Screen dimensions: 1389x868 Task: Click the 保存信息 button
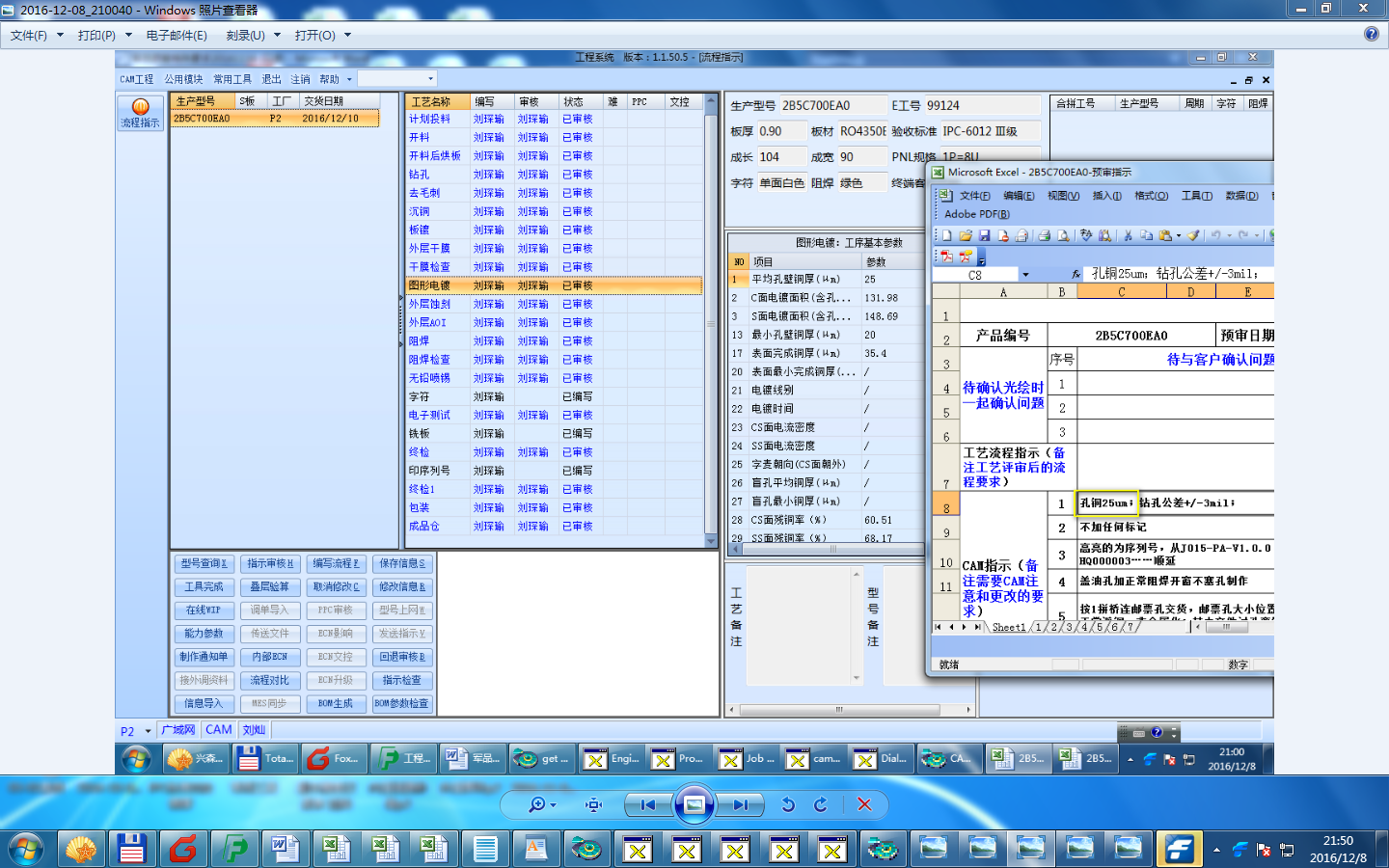(x=401, y=563)
